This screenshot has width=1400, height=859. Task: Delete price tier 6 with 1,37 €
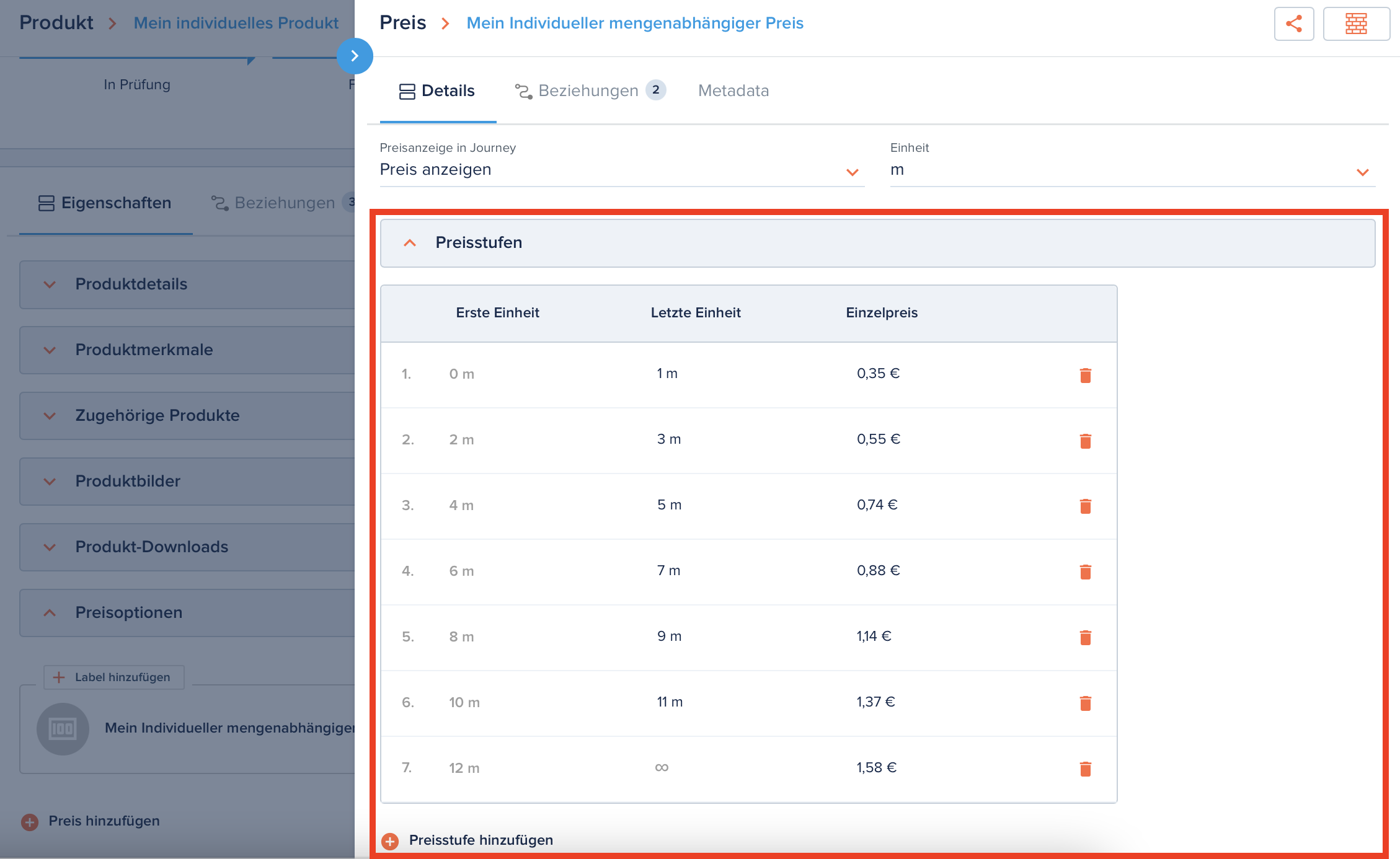pos(1085,703)
